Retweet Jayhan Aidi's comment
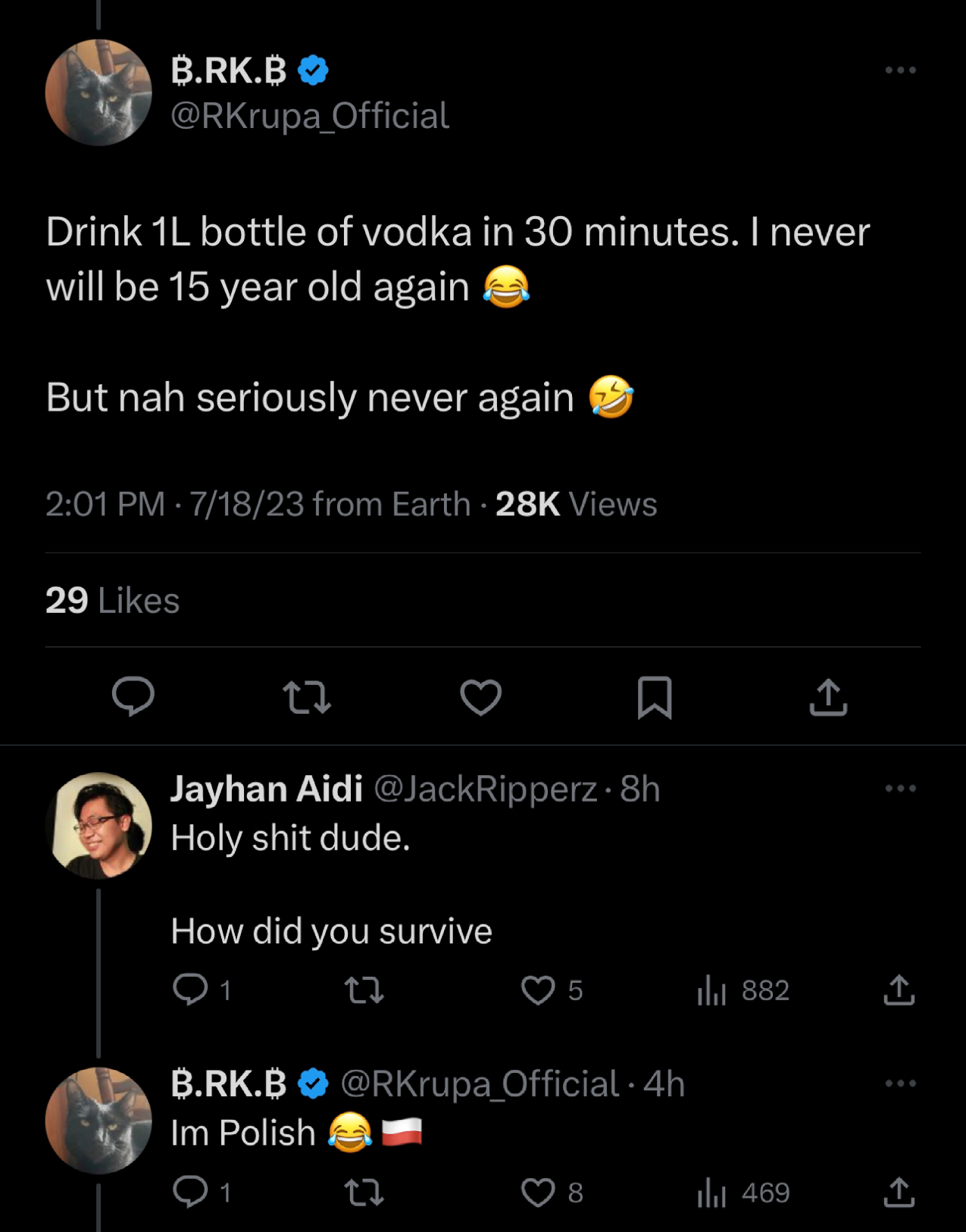 tap(364, 990)
